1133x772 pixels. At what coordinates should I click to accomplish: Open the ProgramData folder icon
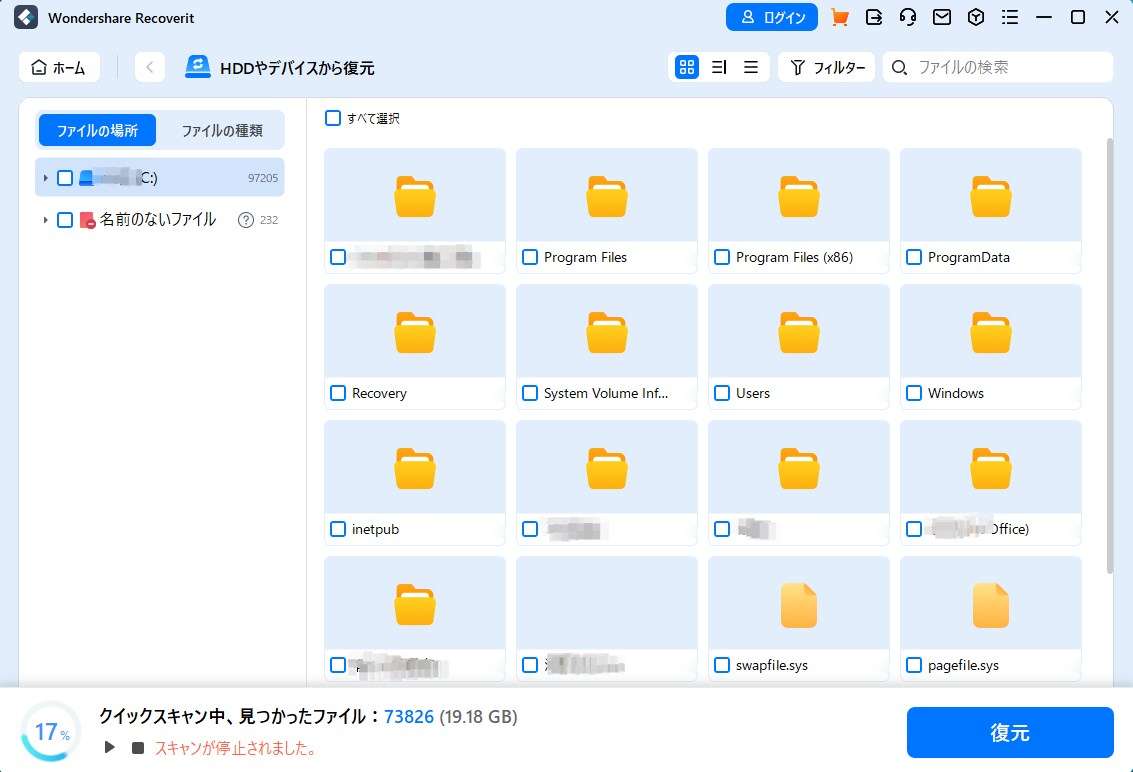[991, 197]
